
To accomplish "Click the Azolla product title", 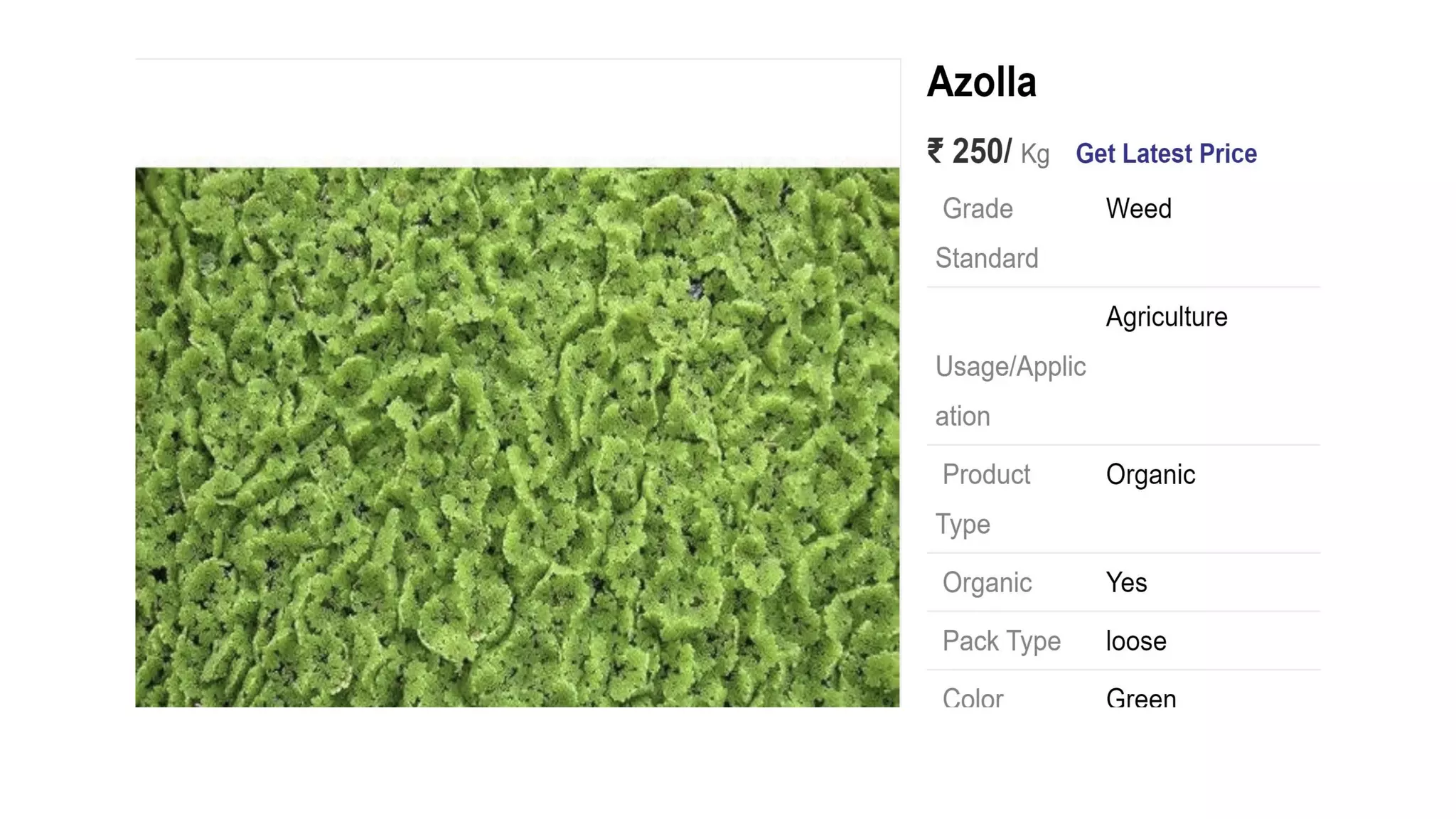I will click(x=981, y=82).
